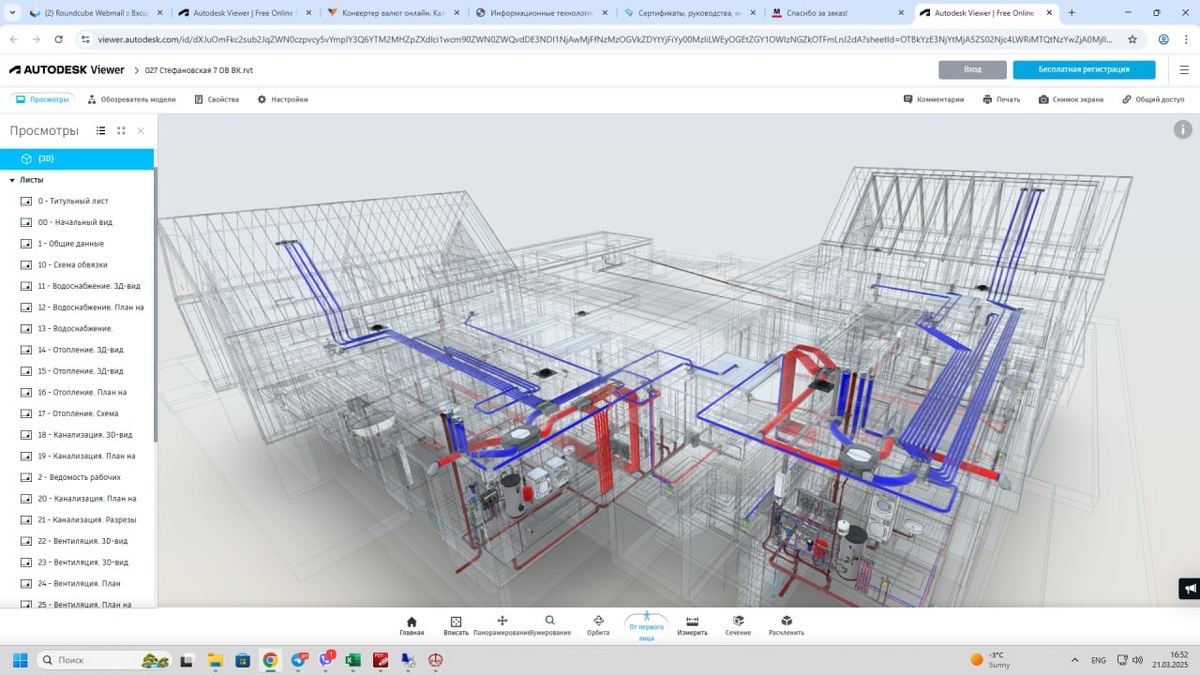Open the ENG language indicator
This screenshot has width=1200, height=675.
coord(1098,660)
